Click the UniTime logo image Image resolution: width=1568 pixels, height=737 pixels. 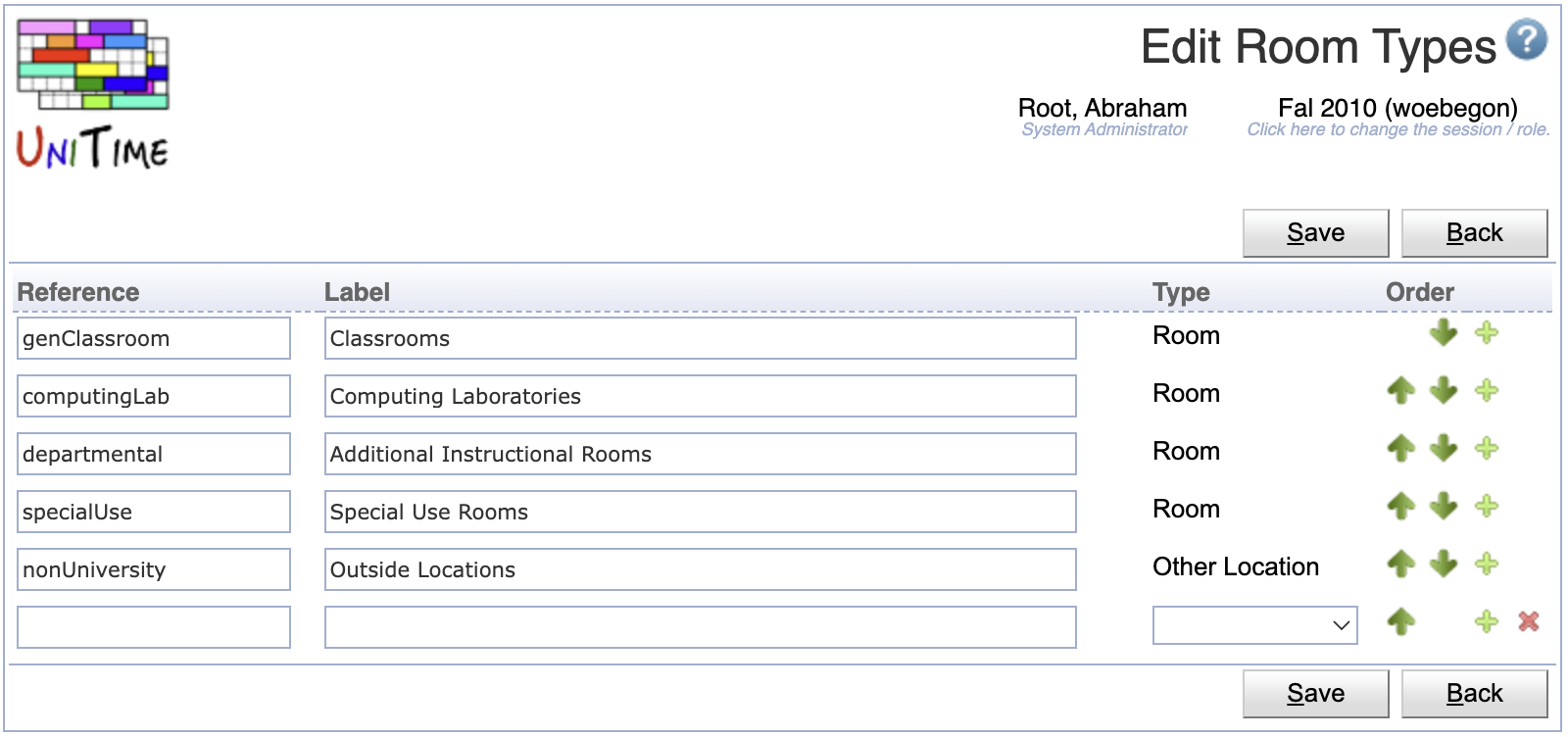93,94
